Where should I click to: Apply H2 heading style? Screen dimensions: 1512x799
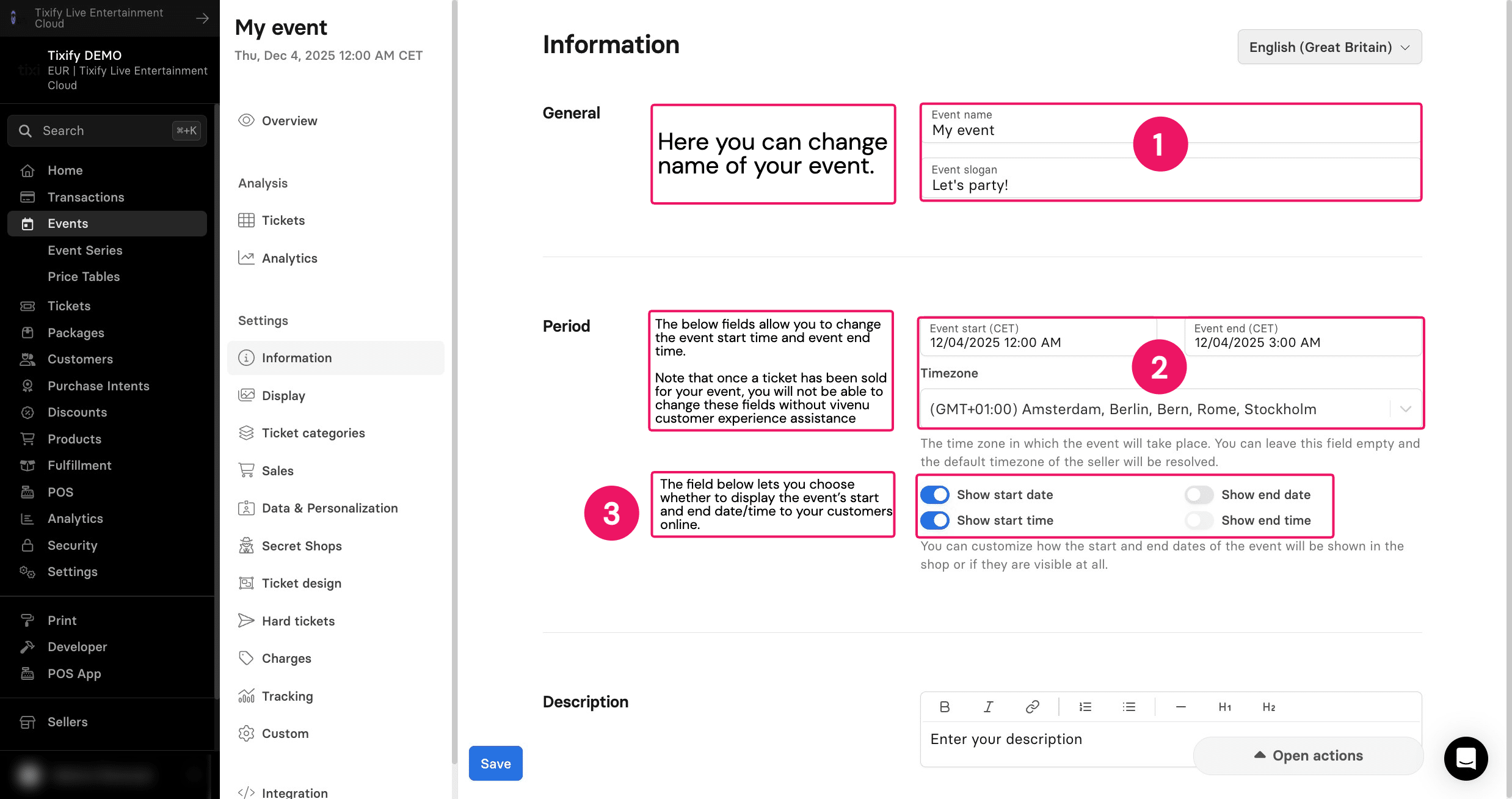pos(1269,707)
